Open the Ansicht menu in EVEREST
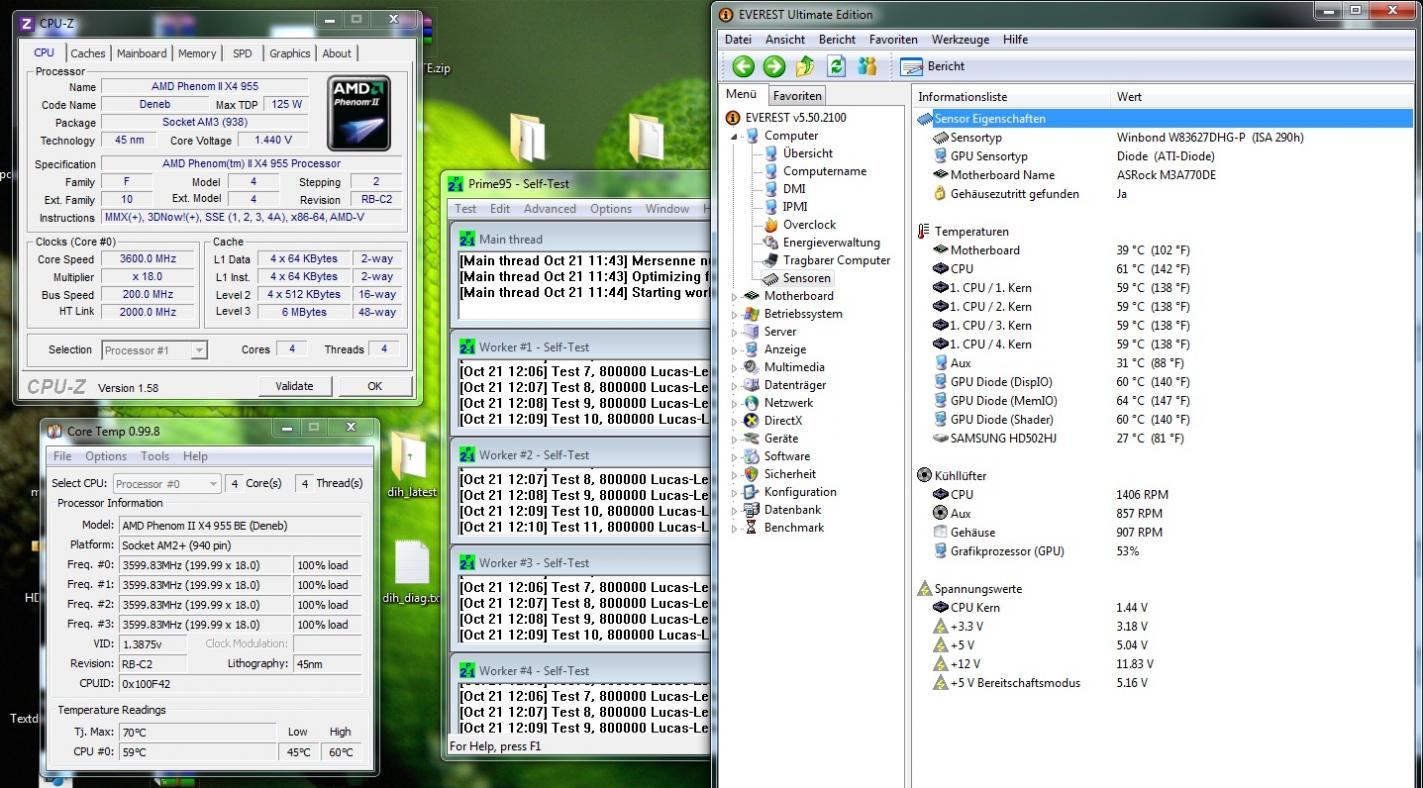 (785, 40)
